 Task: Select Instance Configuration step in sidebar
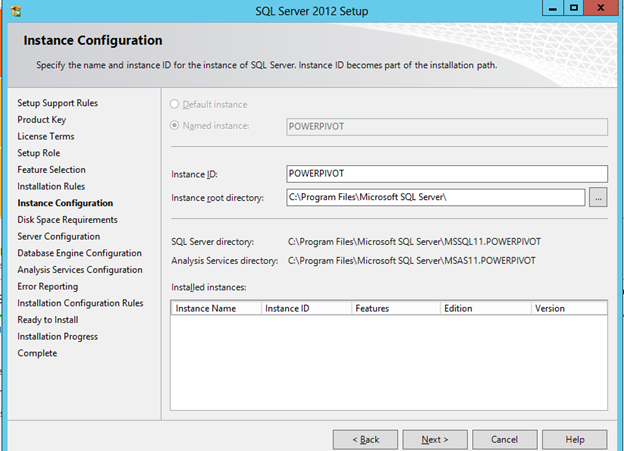click(x=65, y=203)
